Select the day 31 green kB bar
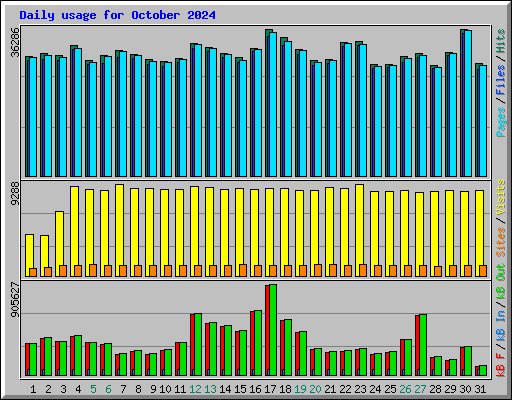 pyautogui.click(x=483, y=371)
